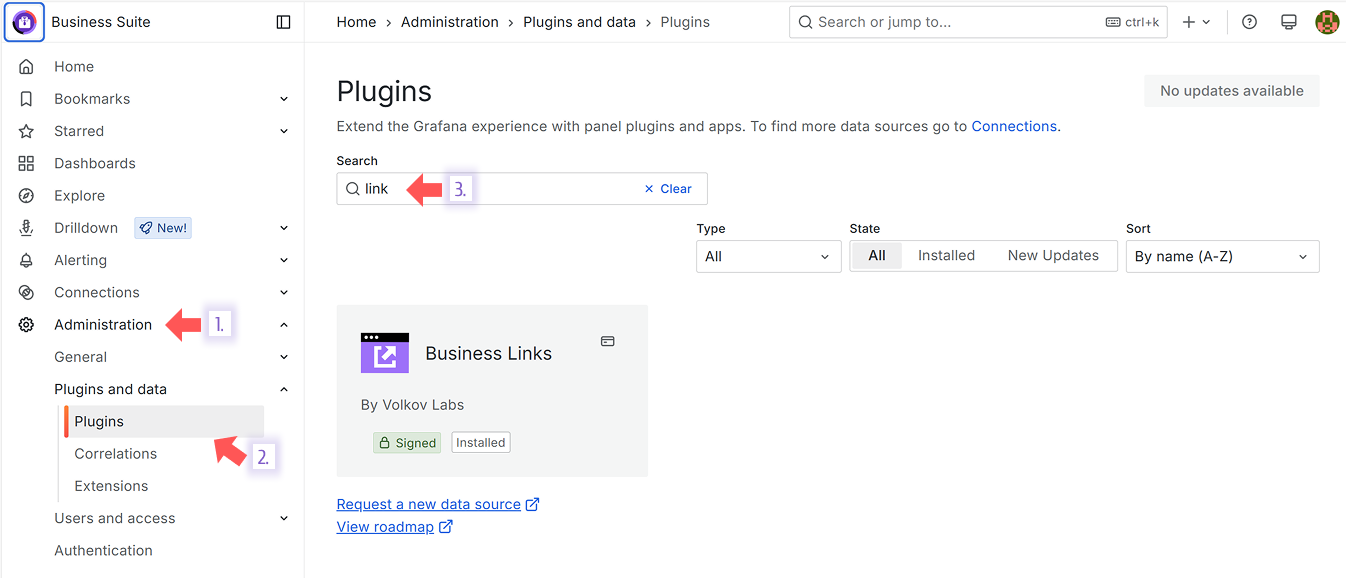Click the dock menu panel icon

(284, 22)
